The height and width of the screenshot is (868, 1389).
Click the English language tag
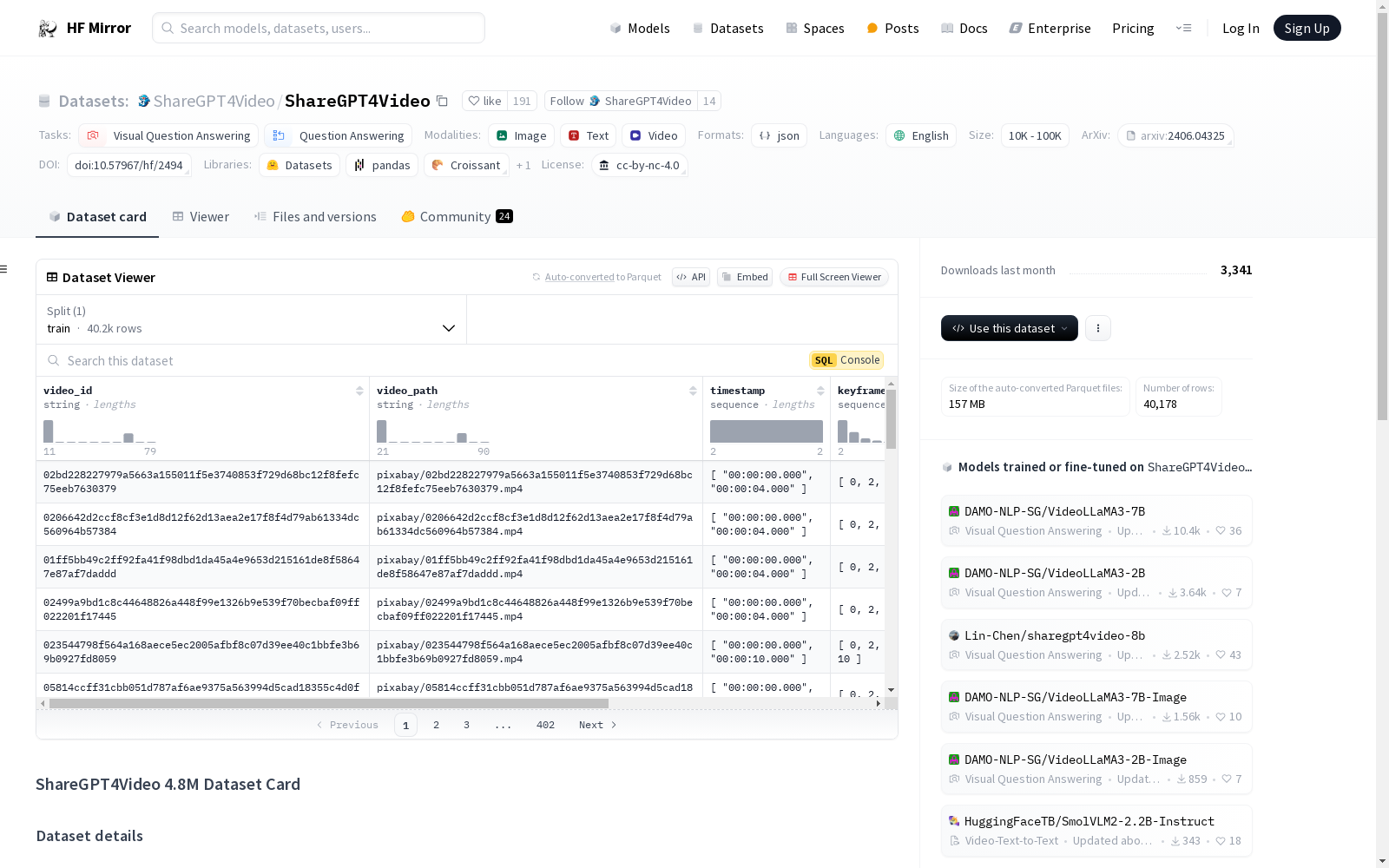[921, 135]
